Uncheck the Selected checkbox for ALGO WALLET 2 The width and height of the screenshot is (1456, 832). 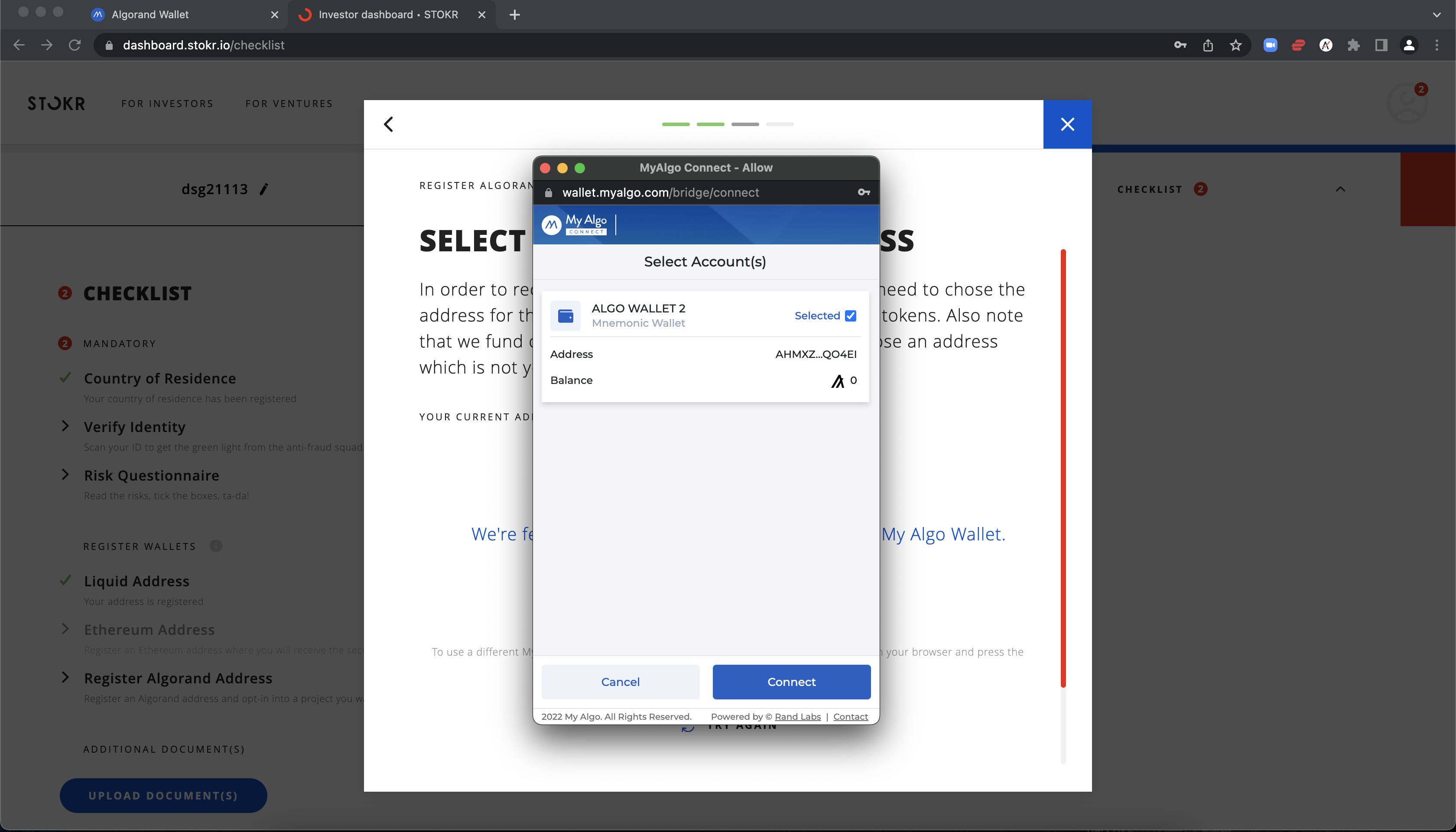(x=850, y=315)
